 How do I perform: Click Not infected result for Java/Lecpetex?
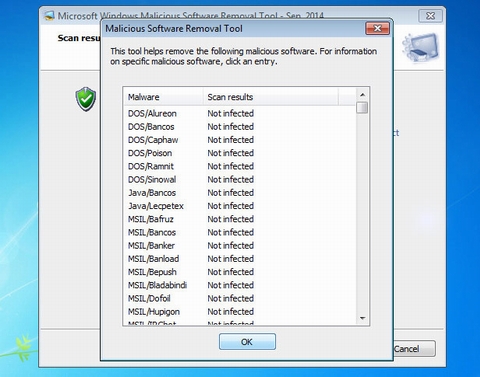click(x=231, y=206)
